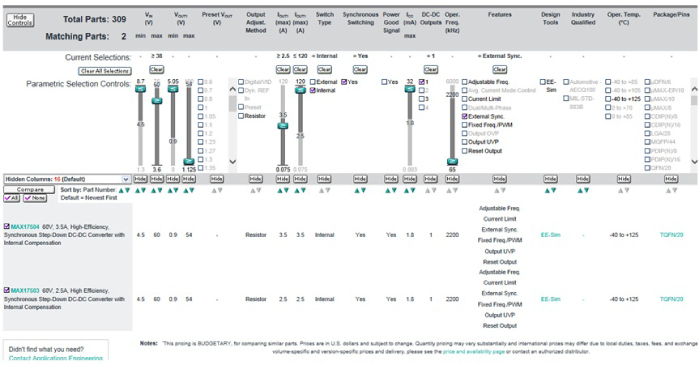Check Output UVP feature checkbox
Image resolution: width=700 pixels, height=369 pixels.
pos(464,142)
